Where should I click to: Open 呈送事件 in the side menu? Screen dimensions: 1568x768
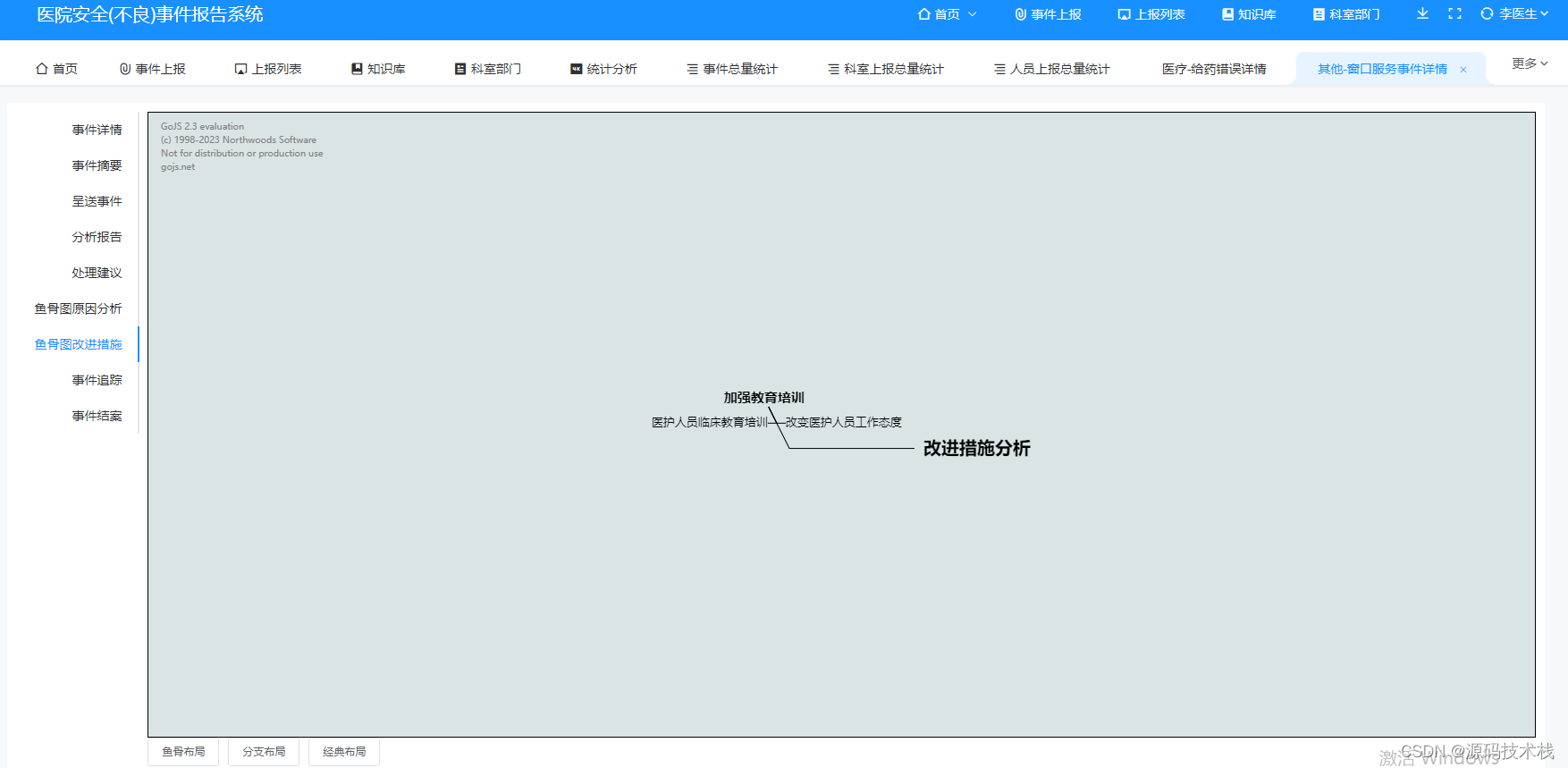click(97, 201)
